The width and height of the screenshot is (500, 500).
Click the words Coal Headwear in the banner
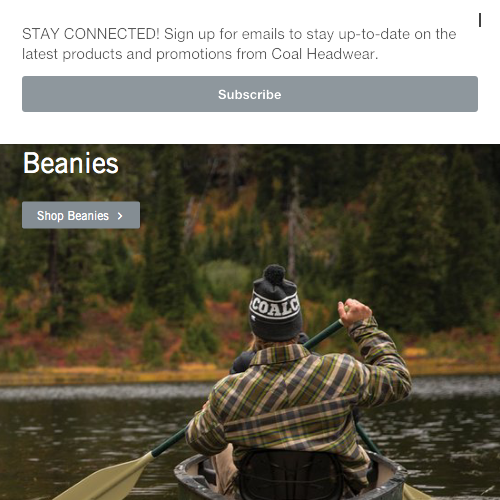click(x=324, y=54)
